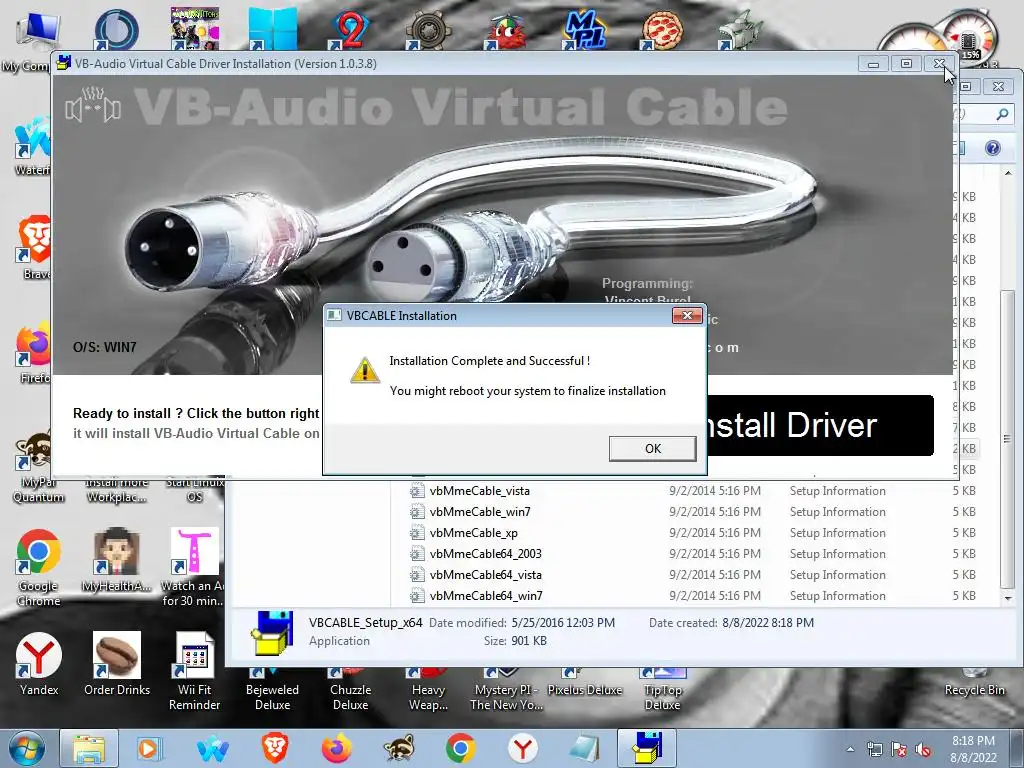This screenshot has height=768, width=1024.
Task: Click the Explorer search magnifier icon
Action: pos(1002,114)
